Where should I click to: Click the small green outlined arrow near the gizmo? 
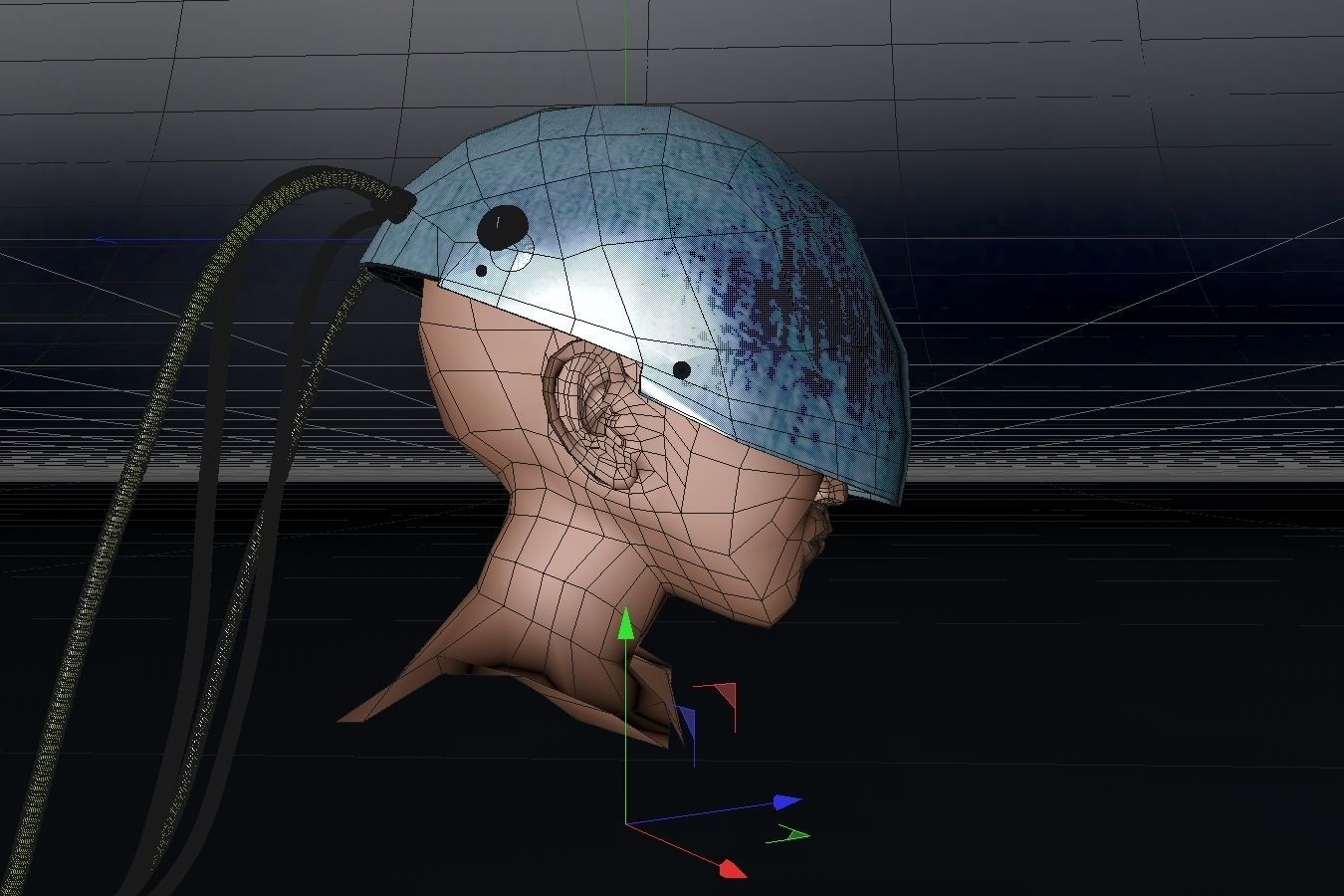788,834
